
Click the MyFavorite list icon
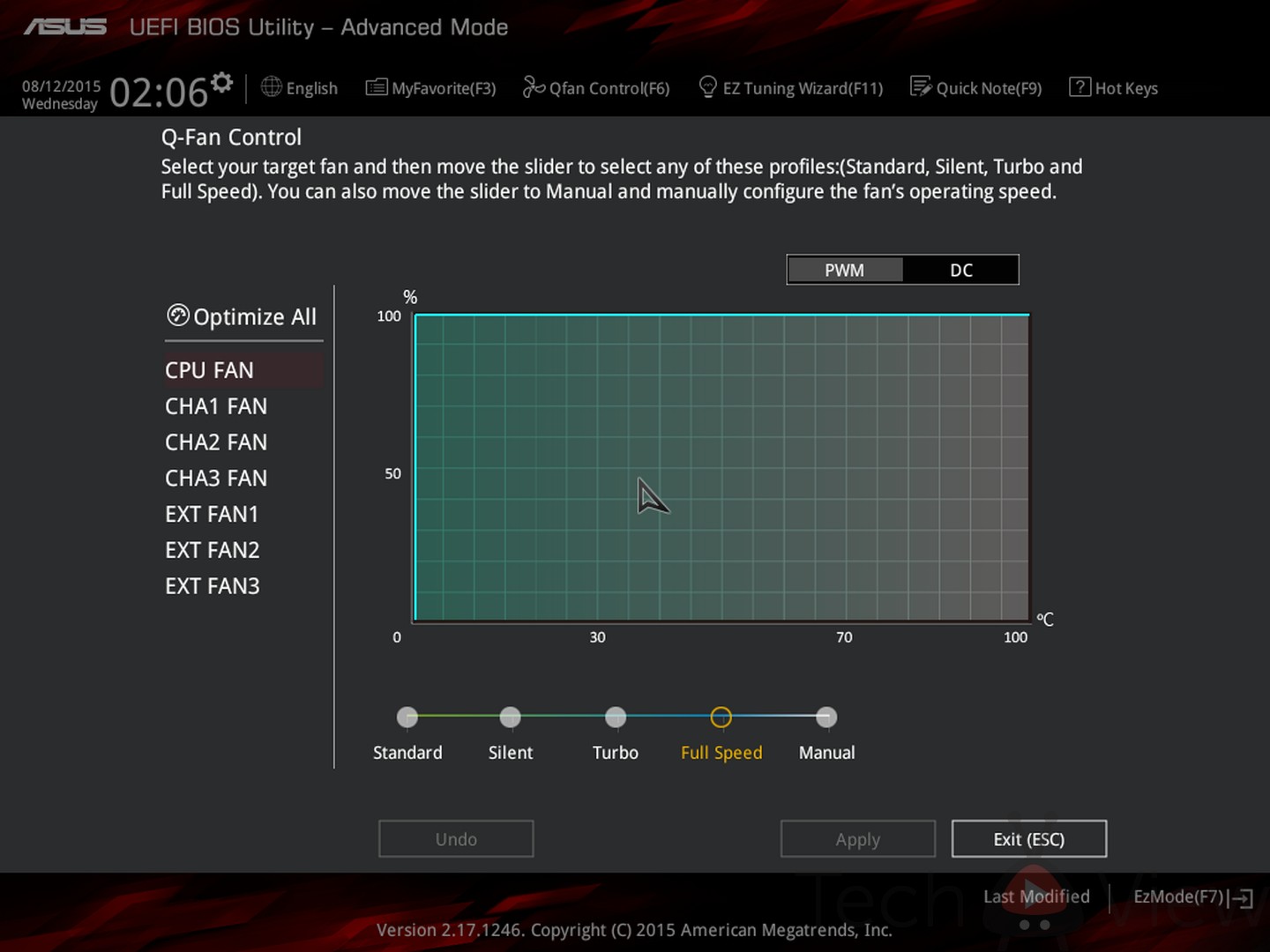click(x=377, y=86)
